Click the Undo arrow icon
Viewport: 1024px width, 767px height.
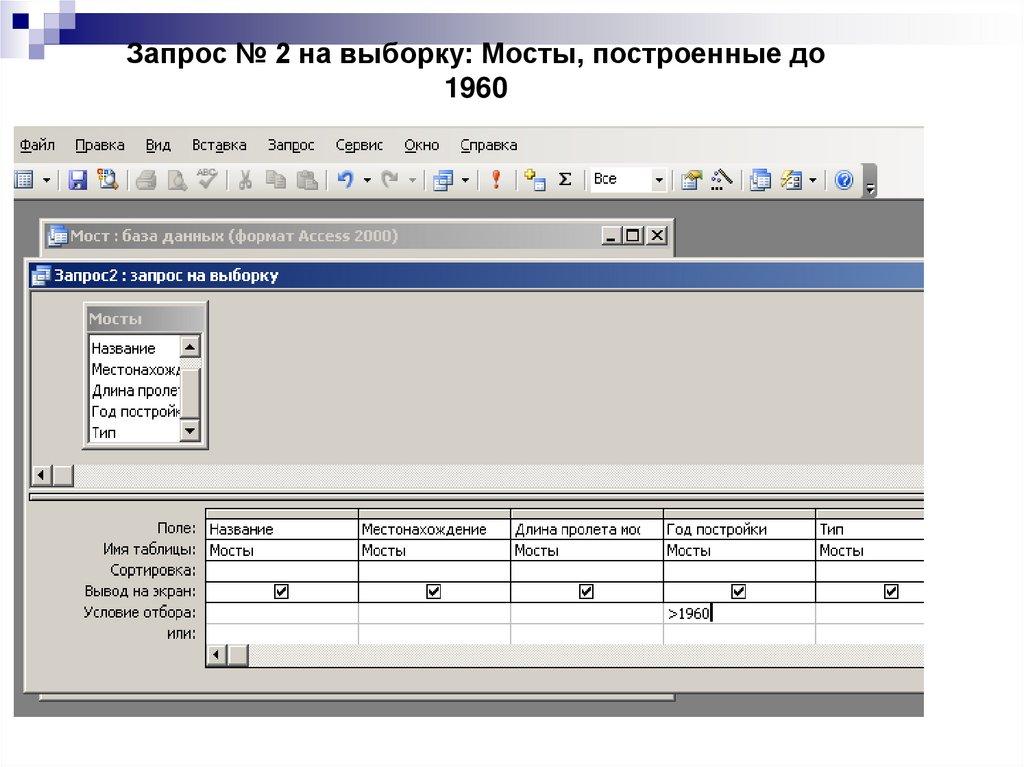click(345, 180)
